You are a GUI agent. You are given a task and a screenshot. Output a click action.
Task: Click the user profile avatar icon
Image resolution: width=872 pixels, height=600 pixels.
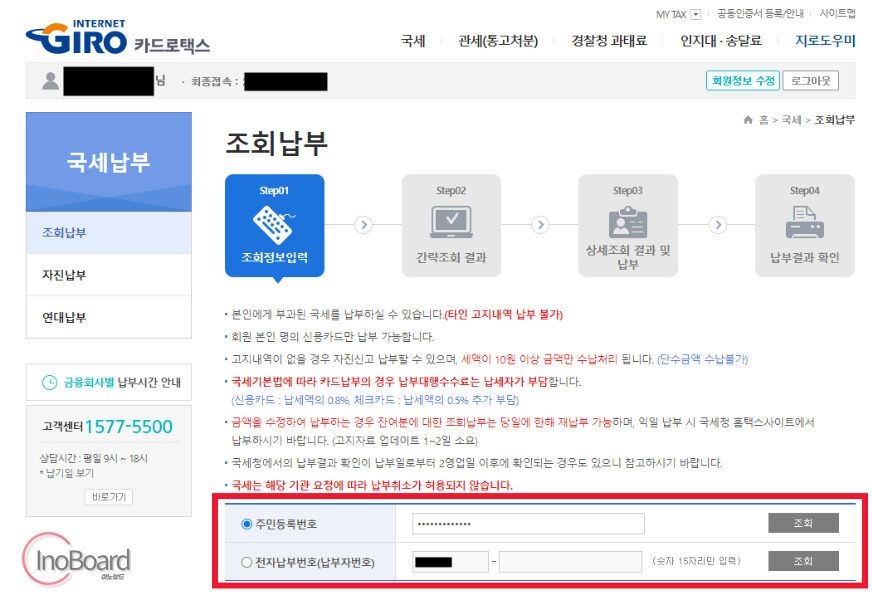(51, 81)
